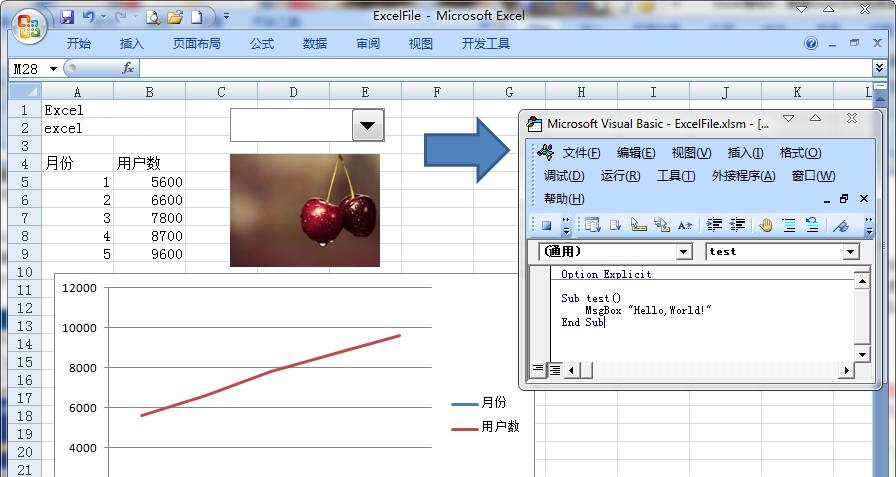Viewport: 896px width, 477px height.
Task: Toggle bookmark with the blue flag icon
Action: click(841, 225)
